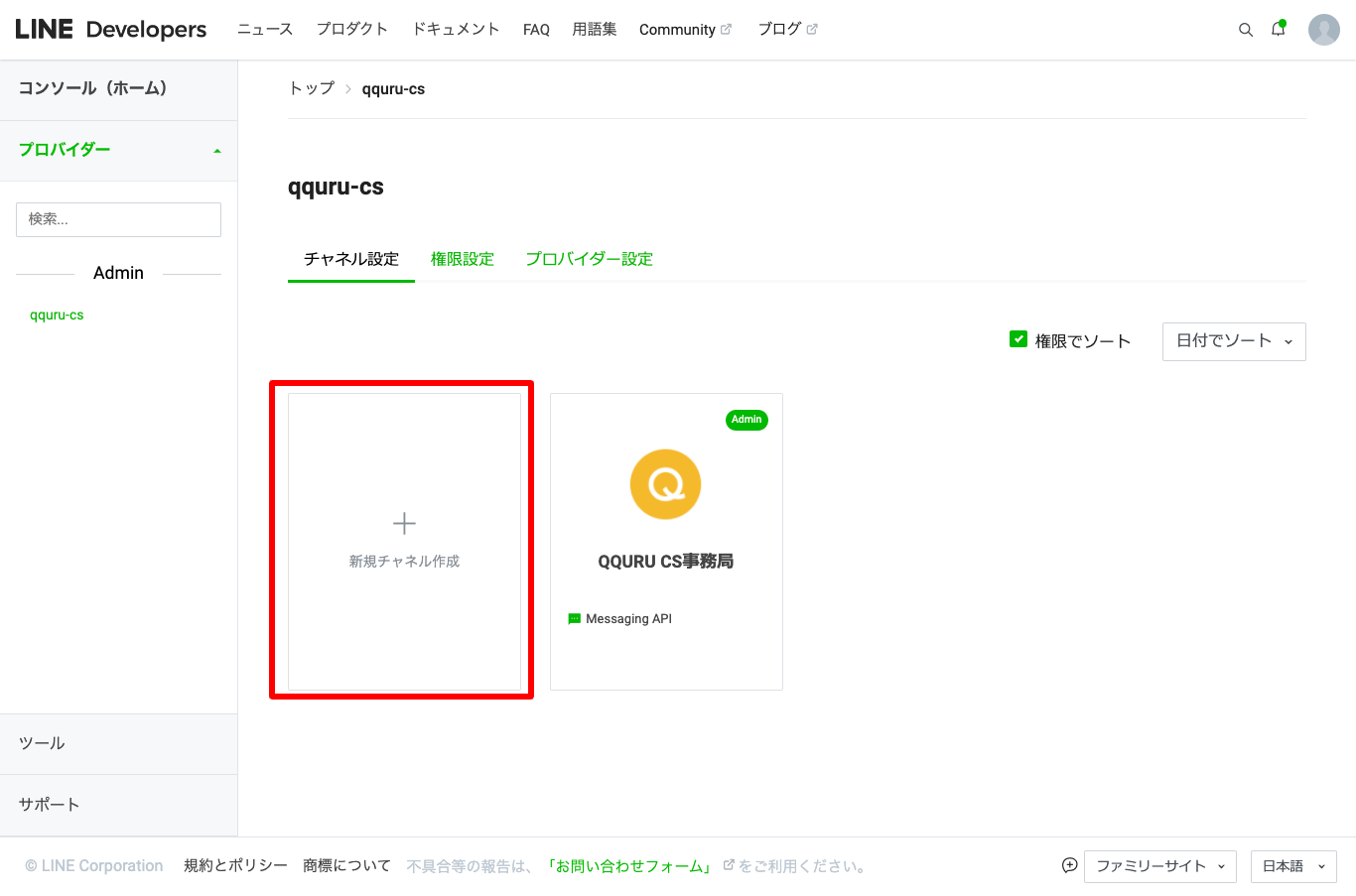The width and height of the screenshot is (1356, 896).
Task: Select qquru-cs provider in sidebar
Action: [x=57, y=316]
